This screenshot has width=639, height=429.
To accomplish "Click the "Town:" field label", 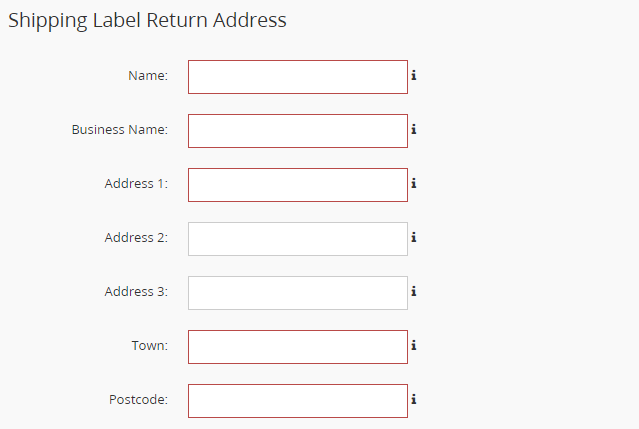I will (x=150, y=345).
